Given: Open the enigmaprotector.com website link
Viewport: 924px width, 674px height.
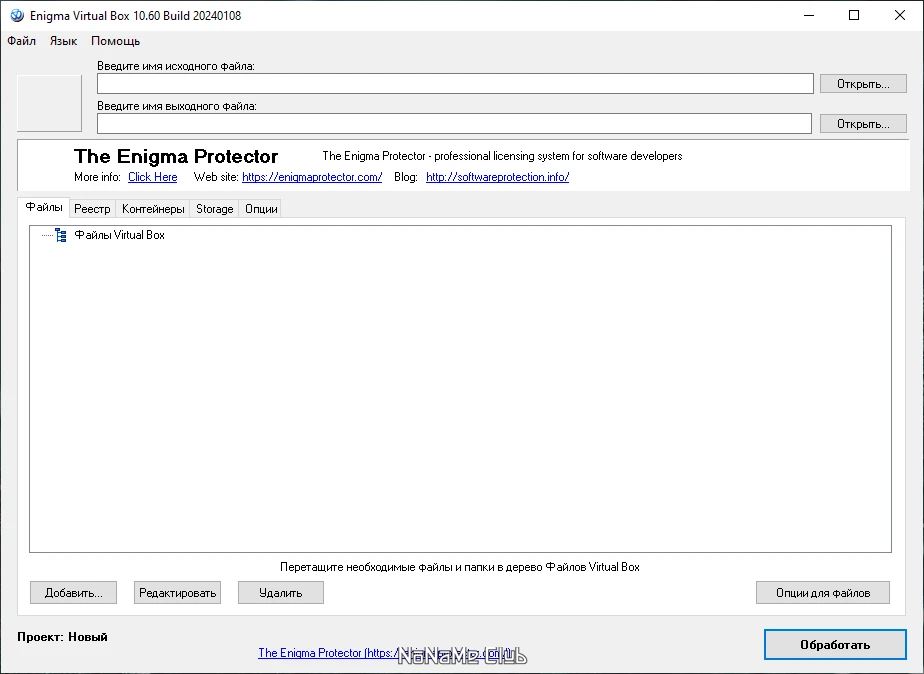Looking at the screenshot, I should pos(312,177).
